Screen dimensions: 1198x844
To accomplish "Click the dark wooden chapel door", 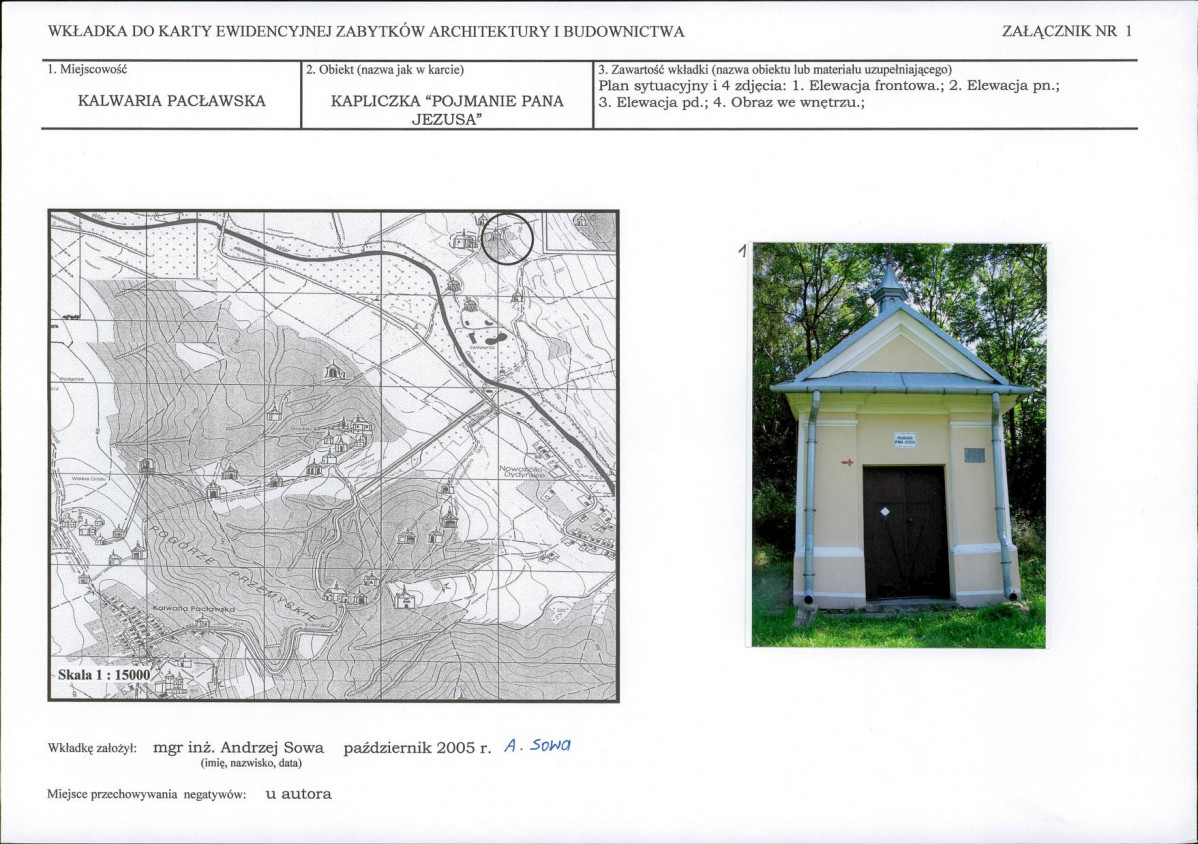I will pyautogui.click(x=906, y=532).
